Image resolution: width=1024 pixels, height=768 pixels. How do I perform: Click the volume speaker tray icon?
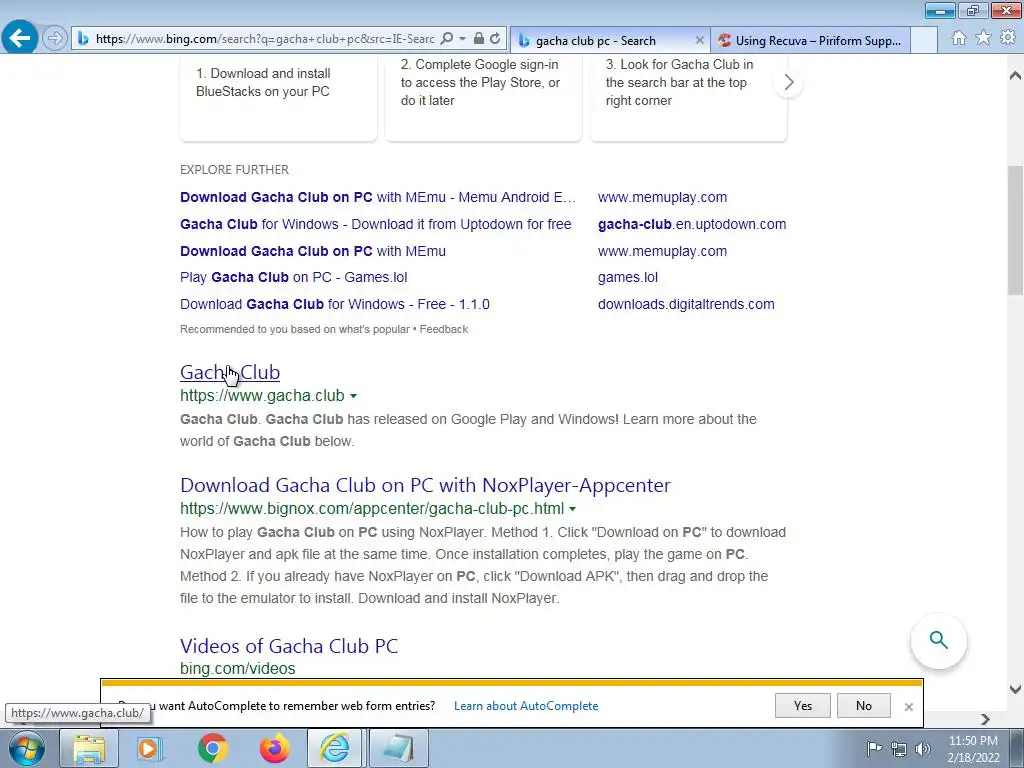[923, 749]
